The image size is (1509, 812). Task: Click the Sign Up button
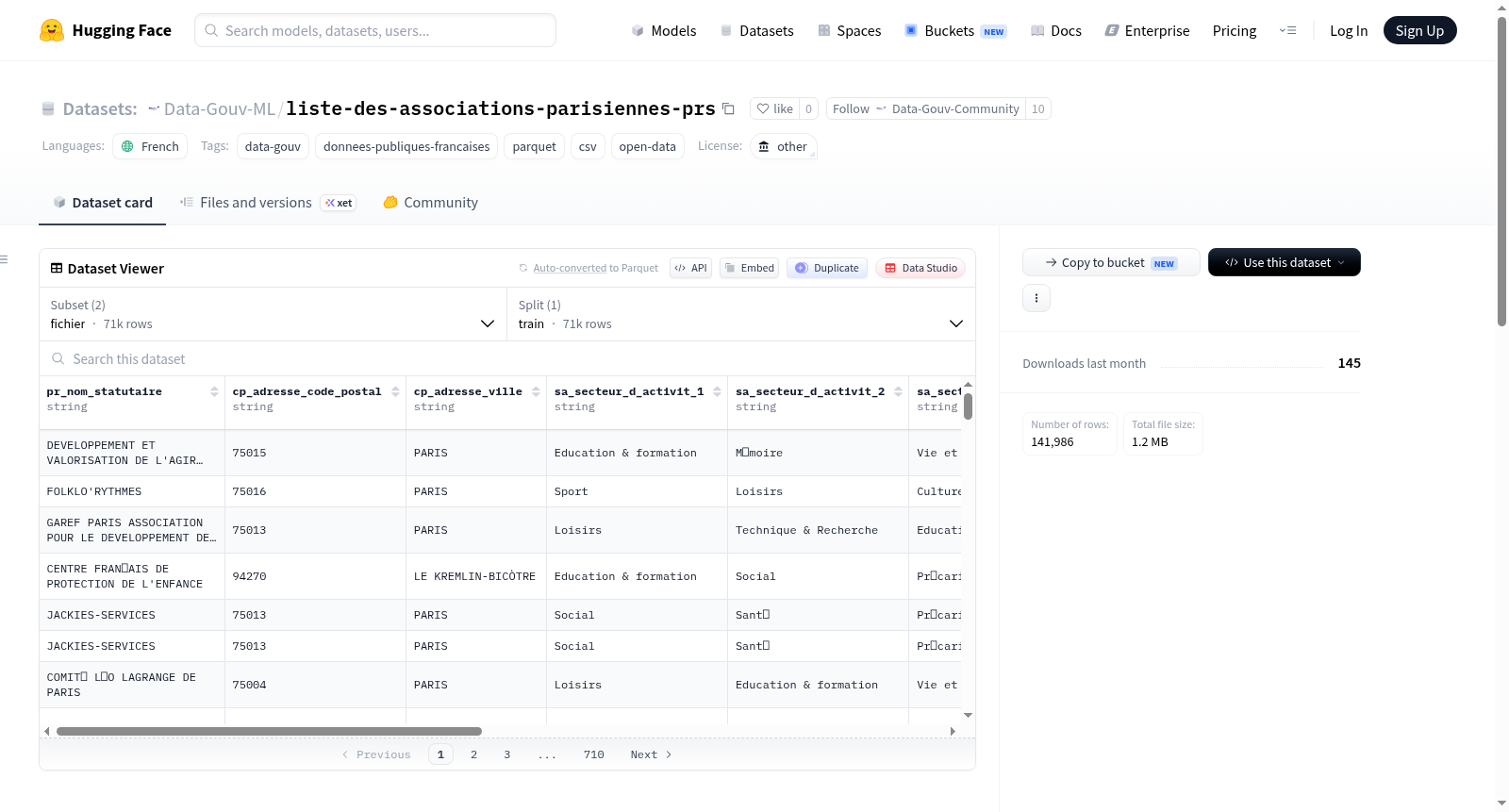pos(1419,30)
